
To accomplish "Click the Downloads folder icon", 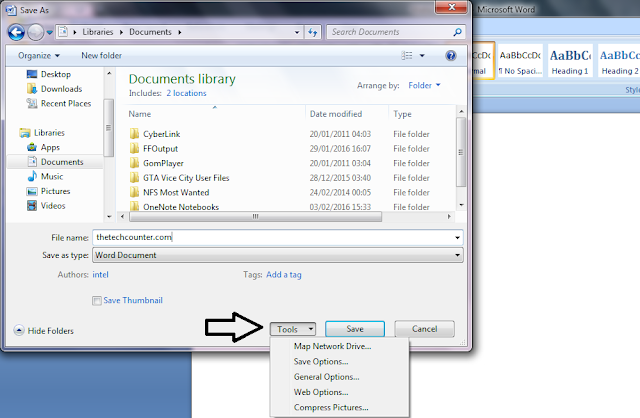I will [x=32, y=89].
